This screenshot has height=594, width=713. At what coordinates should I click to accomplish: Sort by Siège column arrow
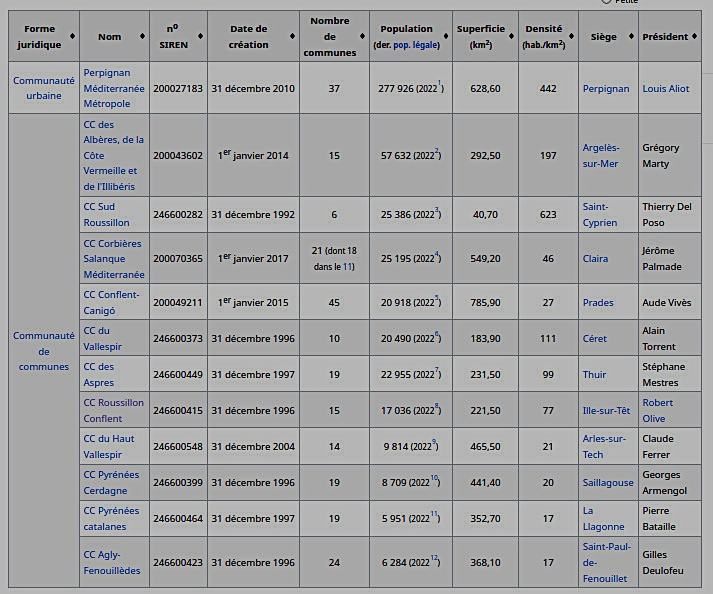pos(632,36)
